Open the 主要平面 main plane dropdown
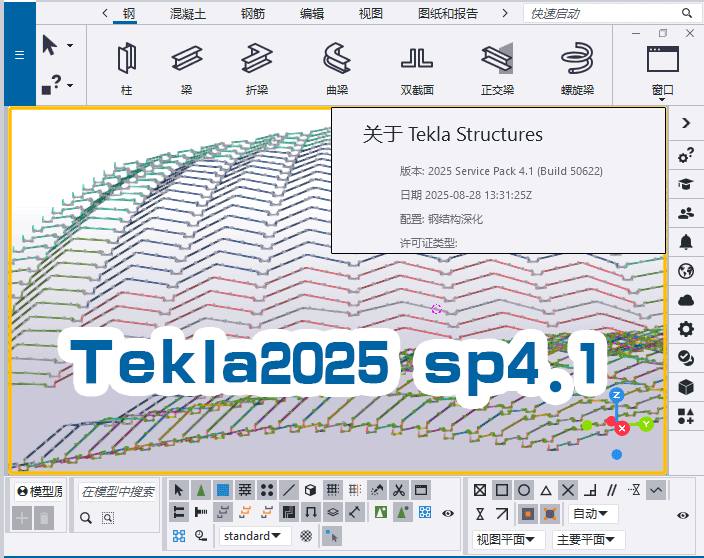704x558 pixels. click(x=588, y=539)
